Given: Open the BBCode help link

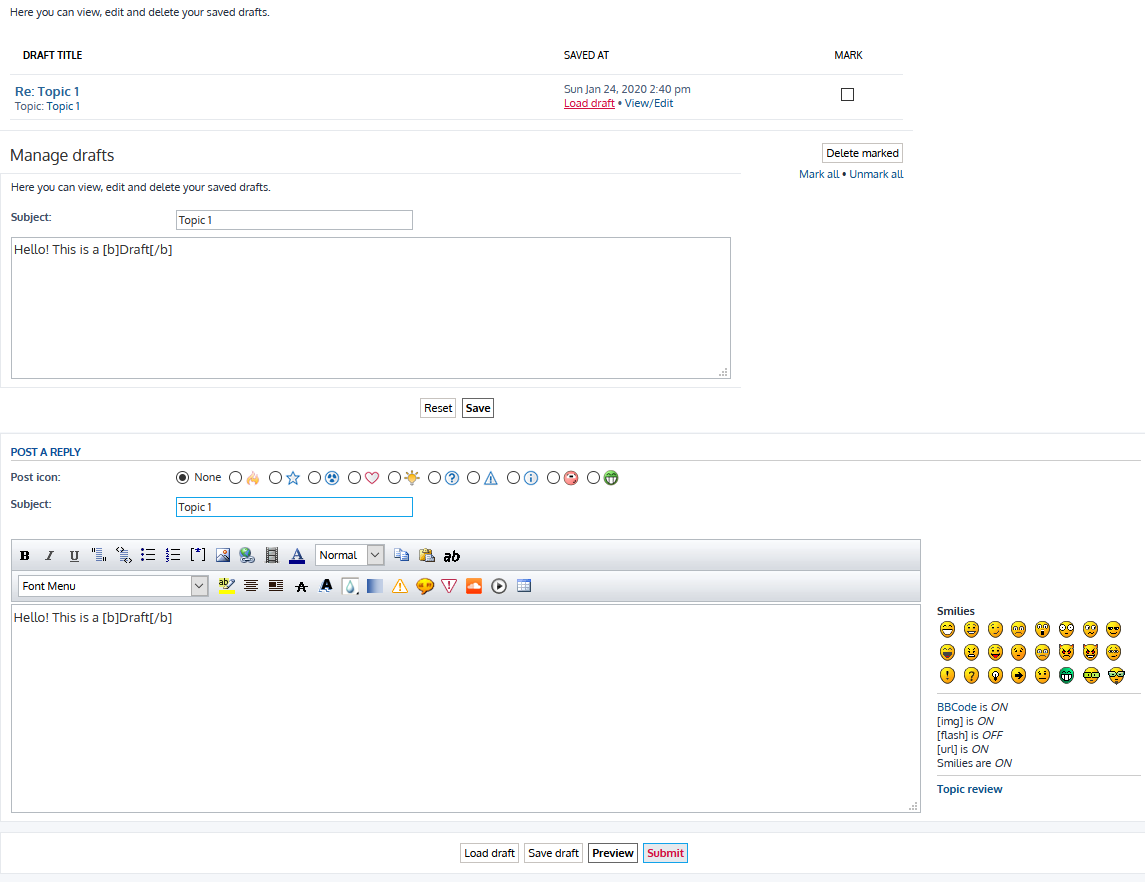Looking at the screenshot, I should [957, 707].
